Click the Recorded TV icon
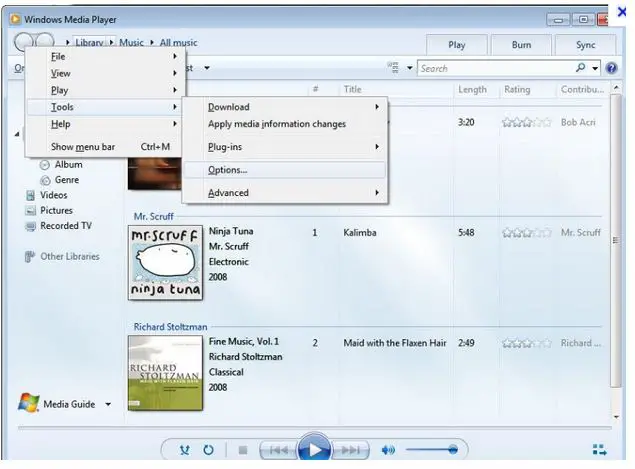 (x=30, y=226)
